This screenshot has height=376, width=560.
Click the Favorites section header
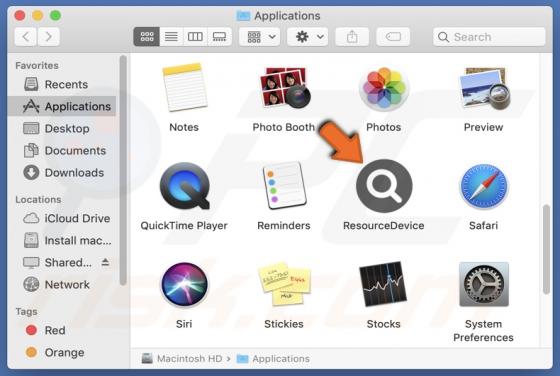[x=37, y=66]
